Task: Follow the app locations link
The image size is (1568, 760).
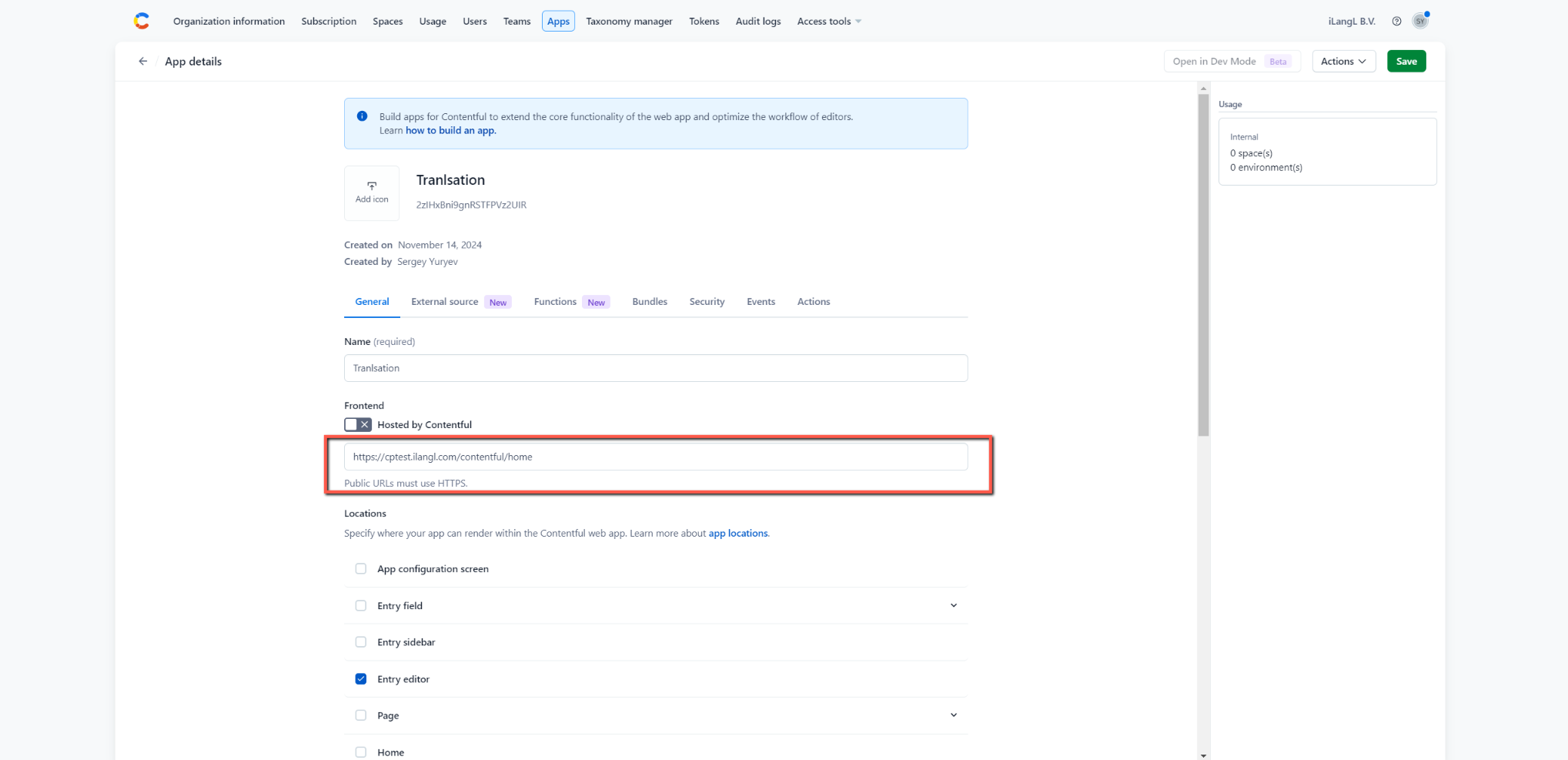Action: pos(738,534)
